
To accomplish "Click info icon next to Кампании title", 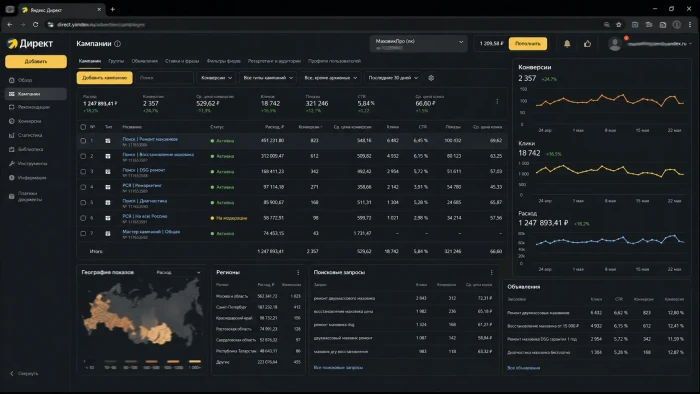I will coord(117,44).
